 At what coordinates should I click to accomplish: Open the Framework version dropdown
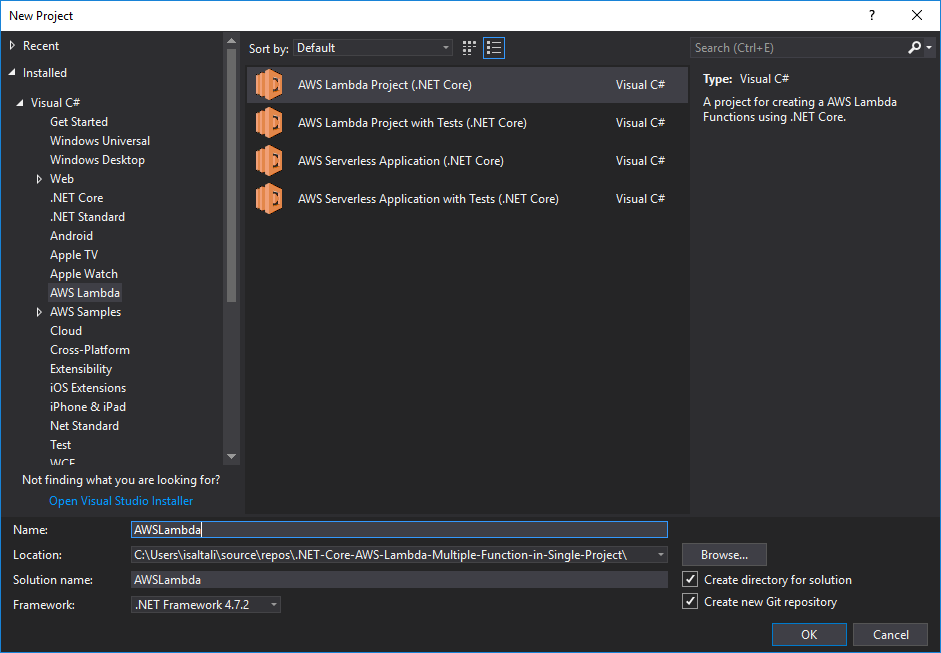tap(272, 604)
